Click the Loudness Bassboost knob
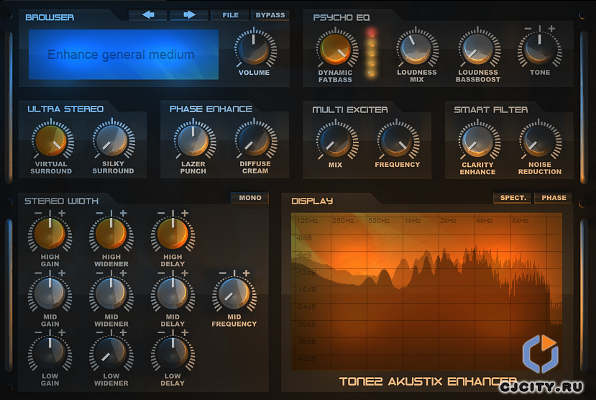 click(x=478, y=49)
